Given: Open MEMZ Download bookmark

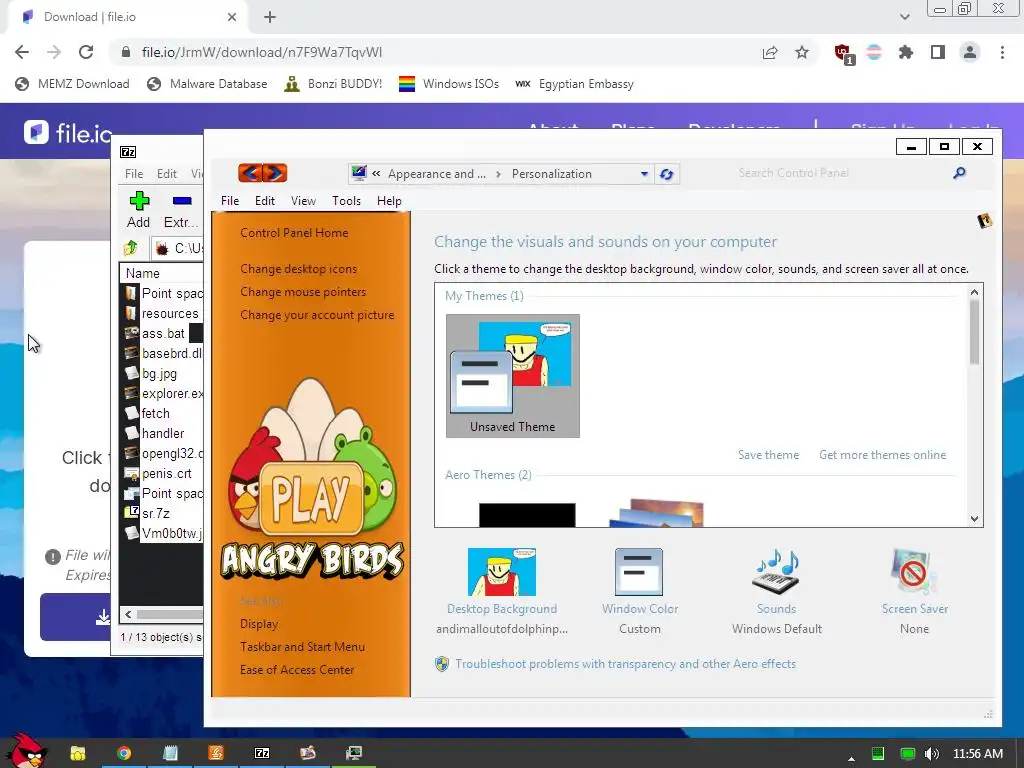Looking at the screenshot, I should click(72, 84).
